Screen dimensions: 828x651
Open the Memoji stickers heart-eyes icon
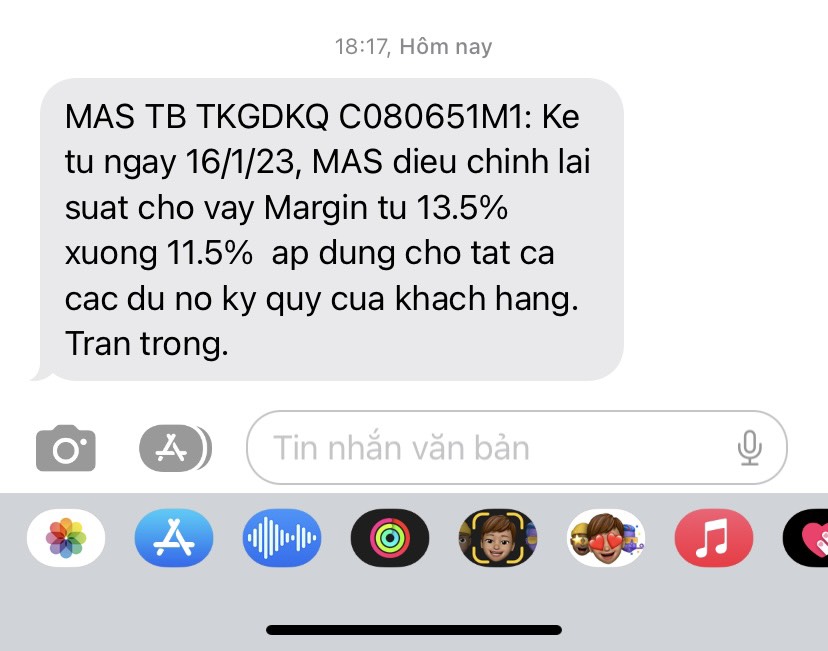coord(606,537)
